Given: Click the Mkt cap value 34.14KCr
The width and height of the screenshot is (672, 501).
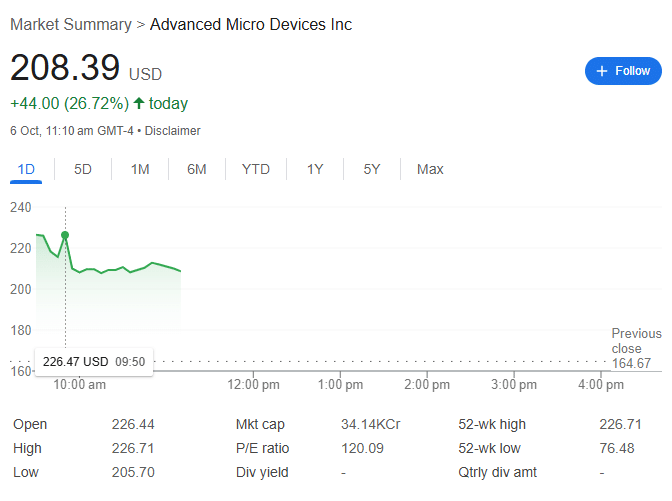Looking at the screenshot, I should pyautogui.click(x=370, y=424).
